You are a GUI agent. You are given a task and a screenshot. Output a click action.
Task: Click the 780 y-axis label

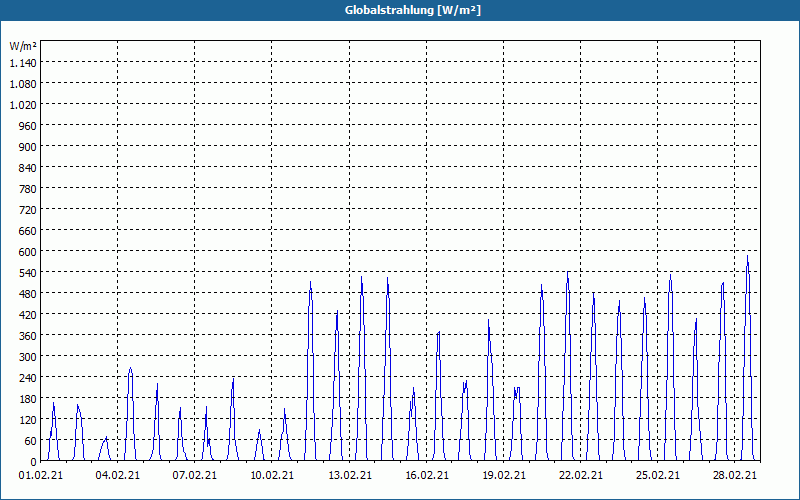28,189
